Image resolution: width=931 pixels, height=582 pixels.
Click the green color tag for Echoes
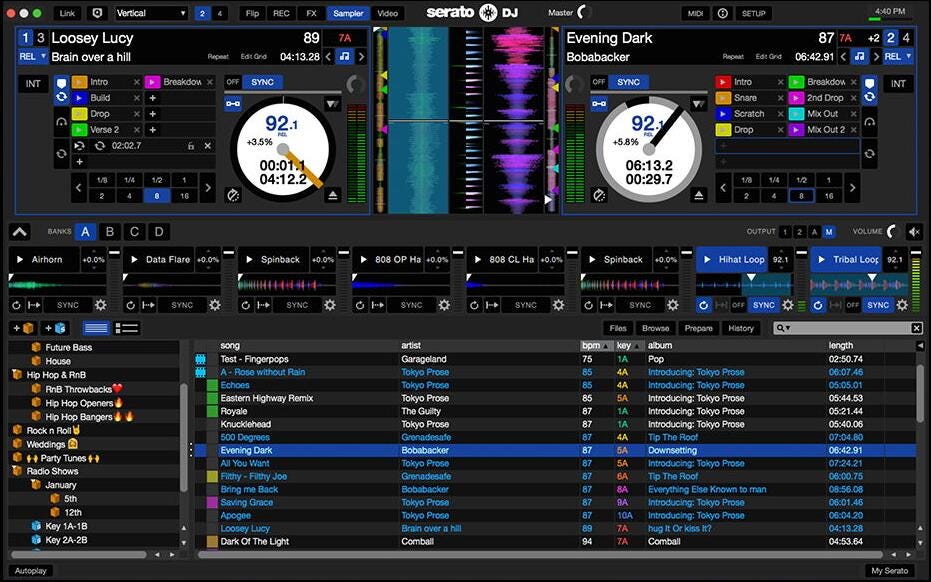tap(212, 385)
